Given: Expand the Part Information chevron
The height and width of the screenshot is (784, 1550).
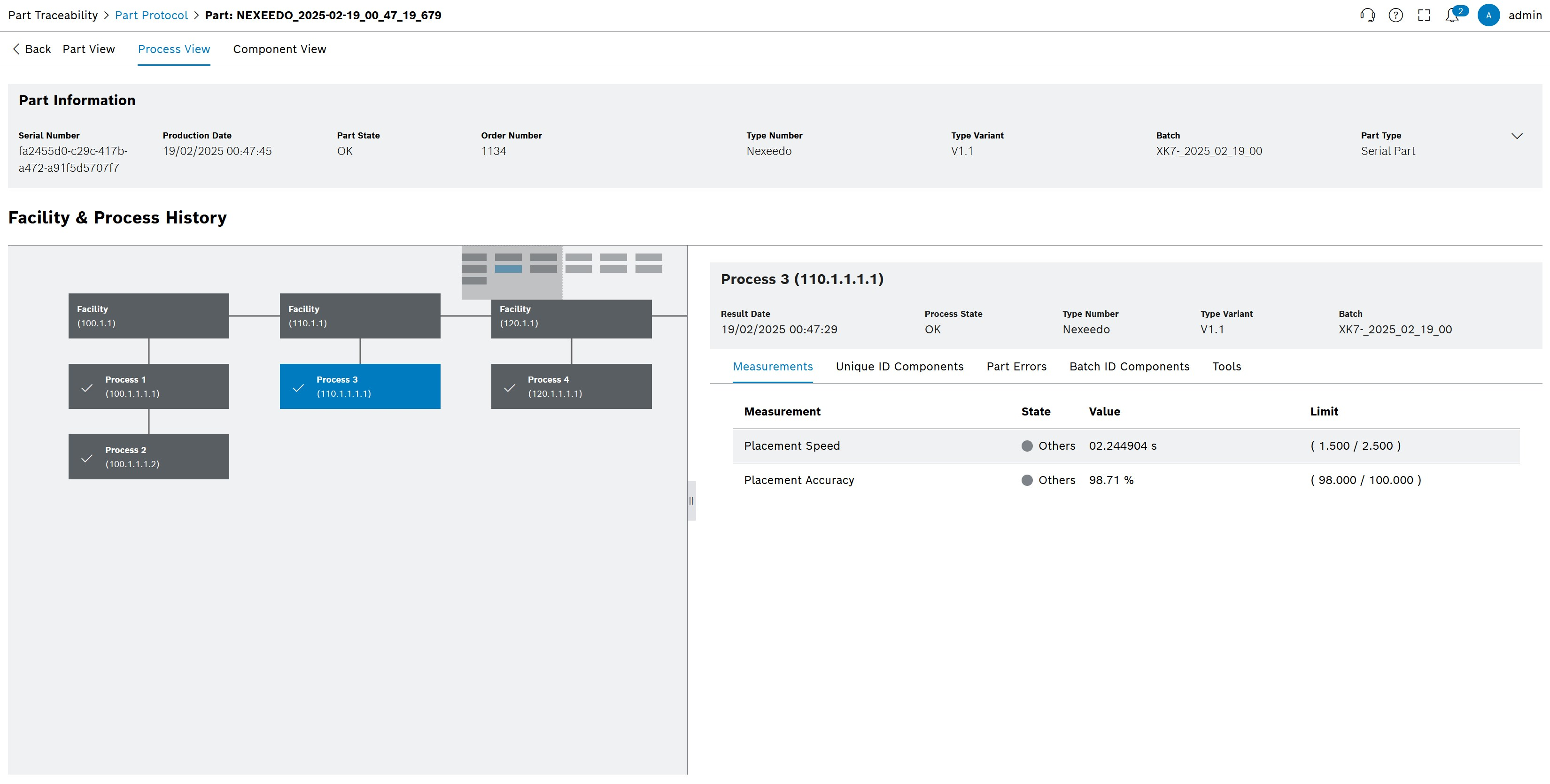Looking at the screenshot, I should 1517,136.
